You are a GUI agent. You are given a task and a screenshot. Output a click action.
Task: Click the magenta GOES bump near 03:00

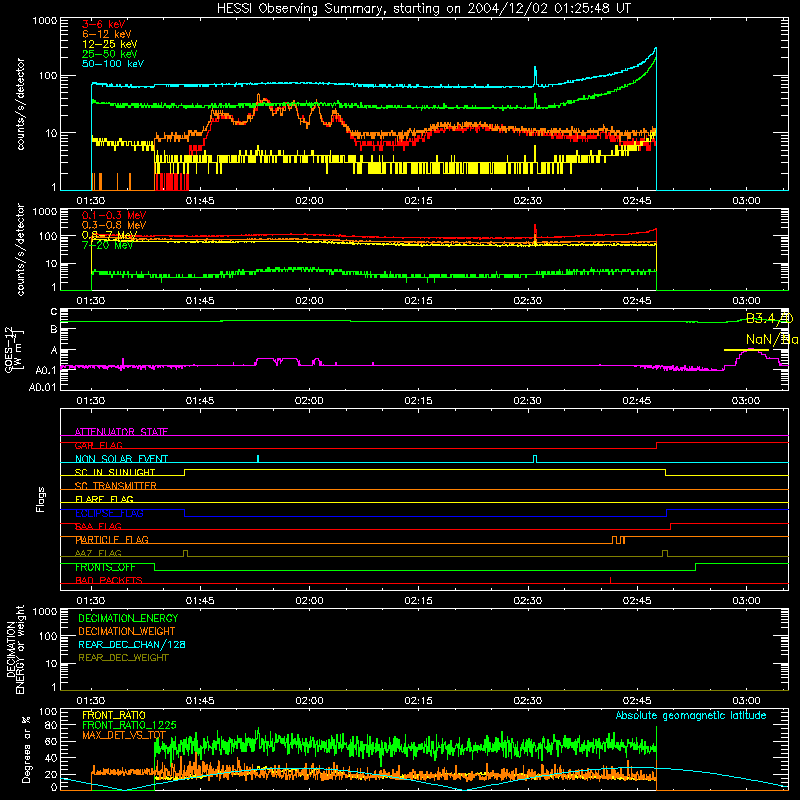coord(752,357)
